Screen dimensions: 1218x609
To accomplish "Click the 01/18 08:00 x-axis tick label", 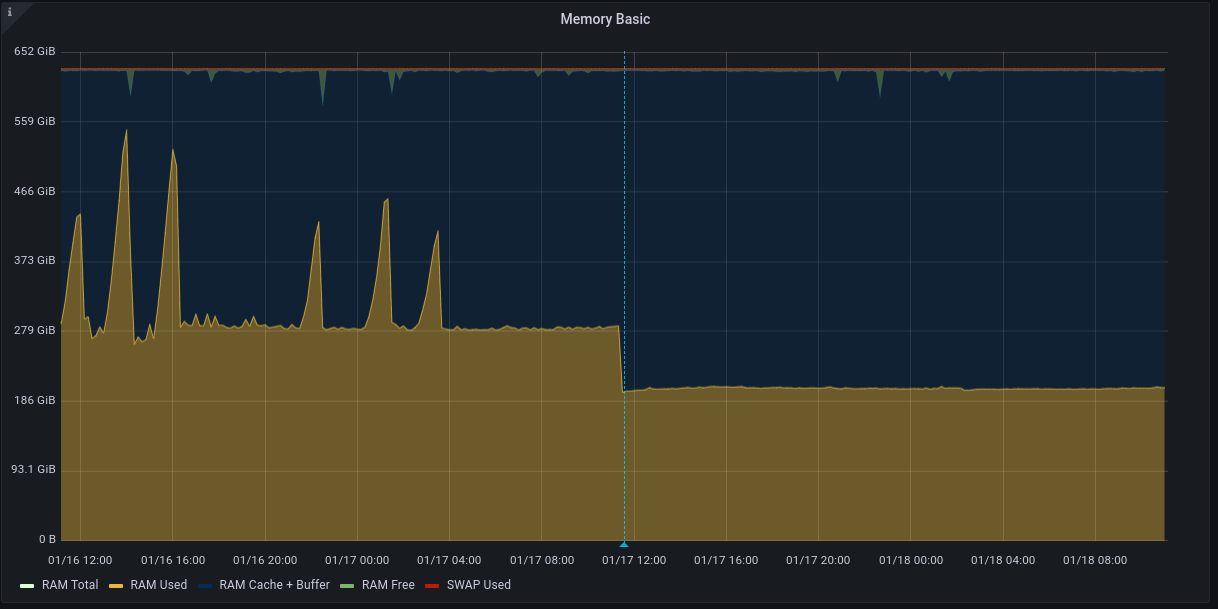I will [1095, 560].
